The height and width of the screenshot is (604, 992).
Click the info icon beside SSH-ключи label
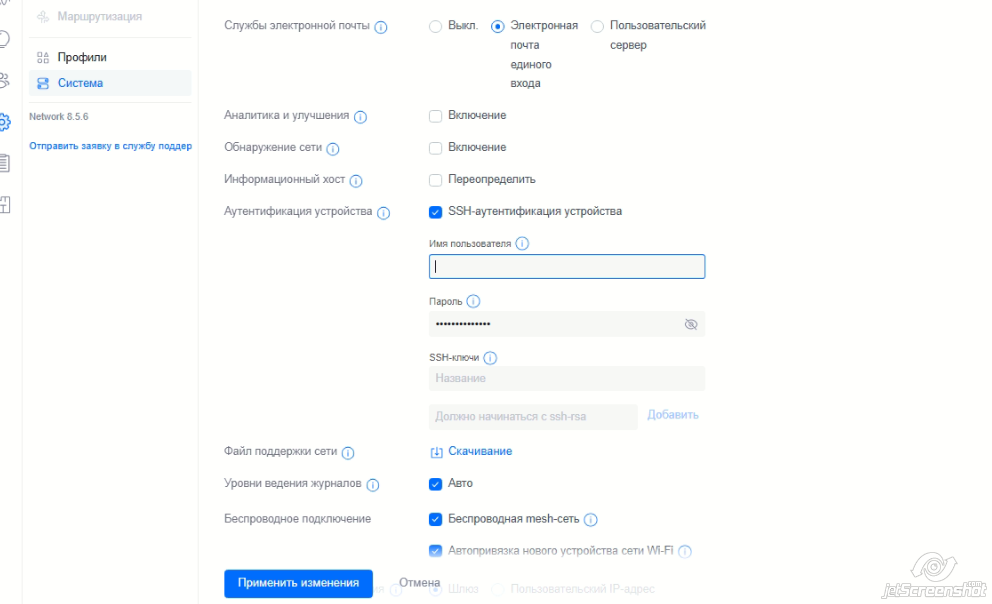pos(490,358)
